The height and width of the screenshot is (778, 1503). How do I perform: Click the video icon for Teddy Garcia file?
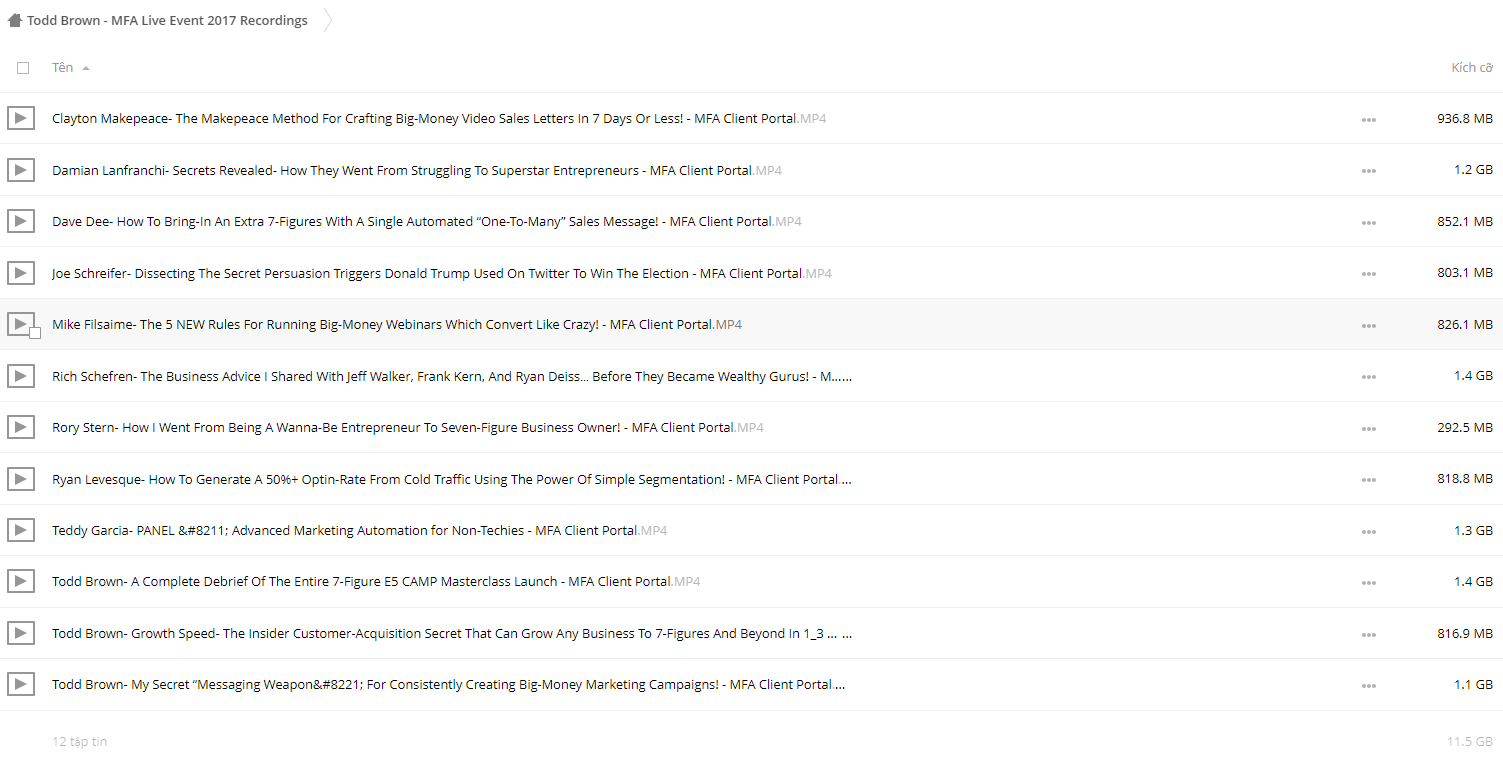tap(21, 531)
